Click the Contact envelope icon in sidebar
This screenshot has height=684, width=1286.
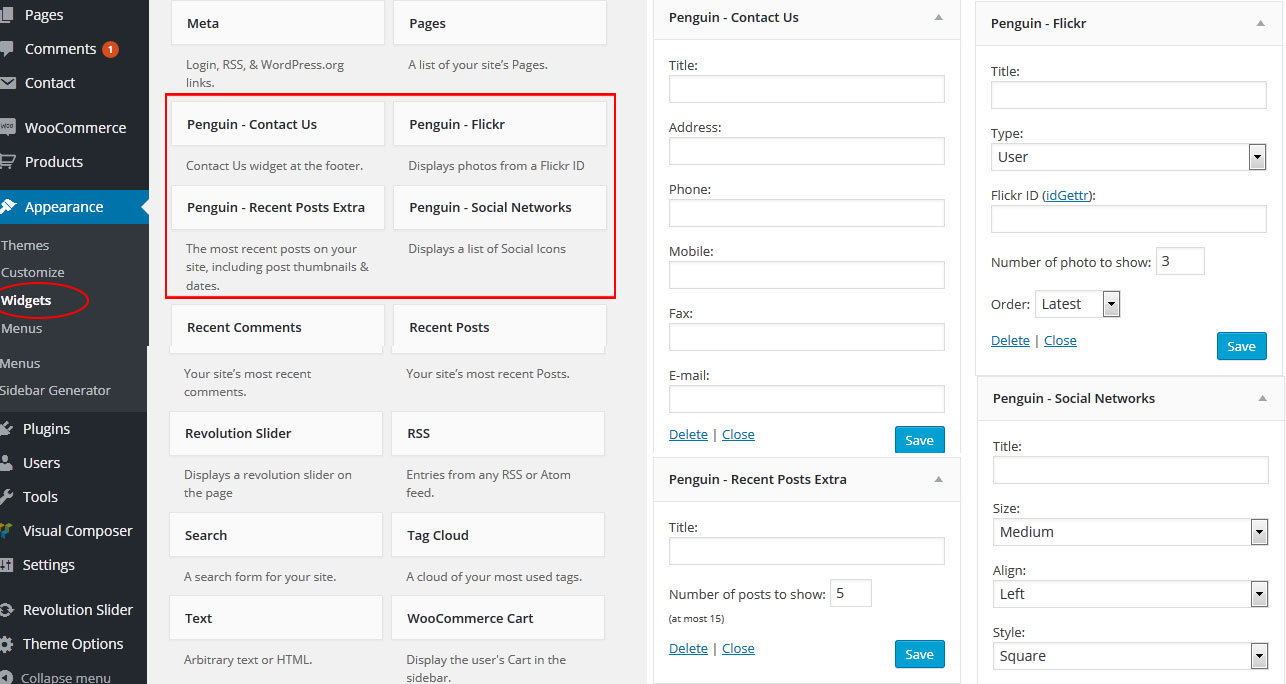(7, 83)
